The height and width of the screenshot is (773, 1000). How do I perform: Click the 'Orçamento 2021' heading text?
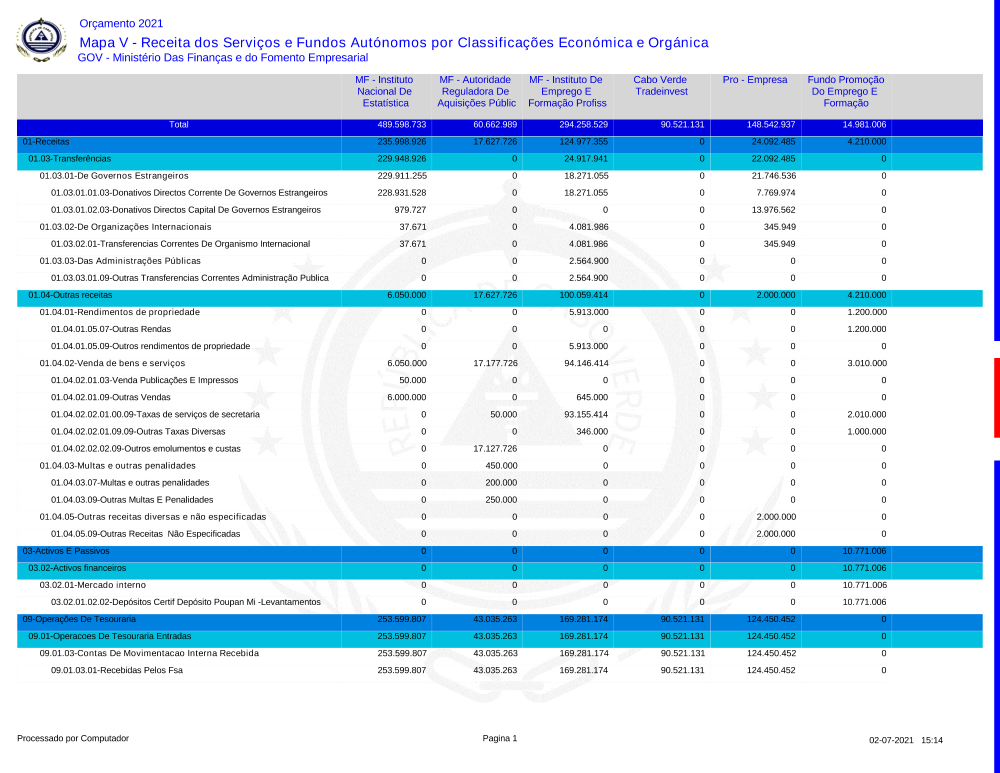120,23
